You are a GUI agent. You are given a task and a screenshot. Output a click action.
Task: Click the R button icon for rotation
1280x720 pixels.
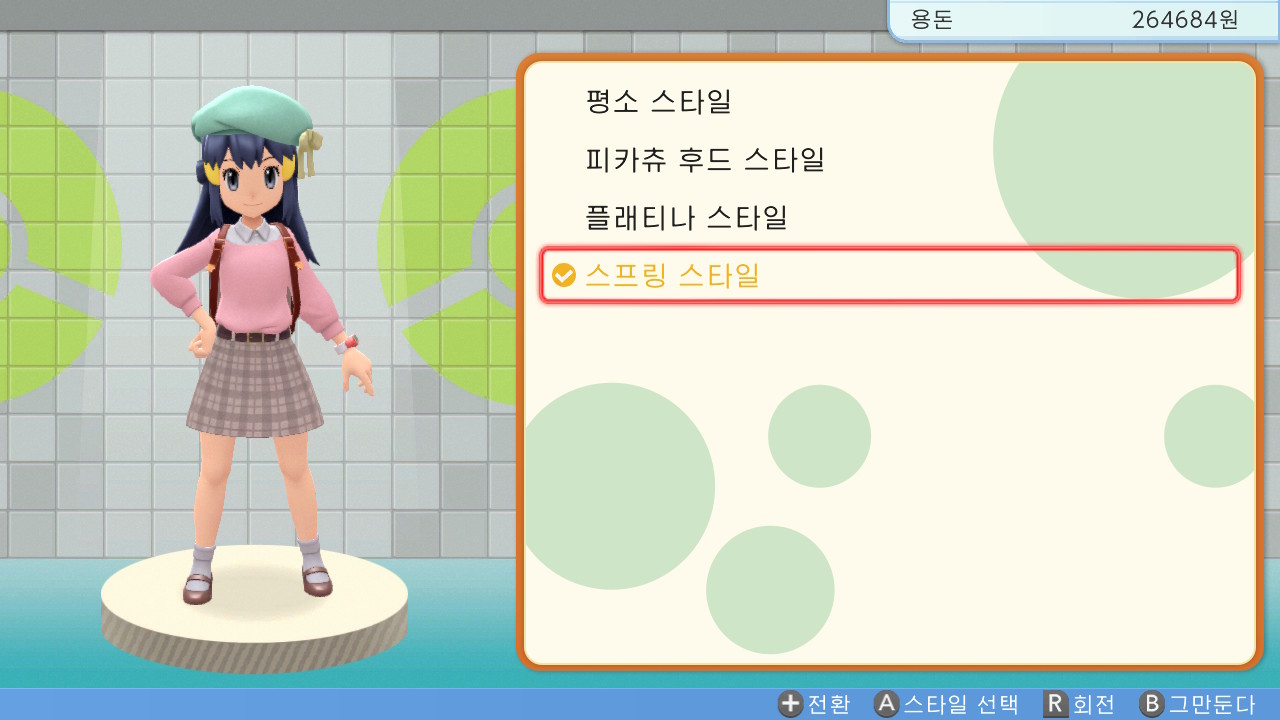(x=1056, y=704)
